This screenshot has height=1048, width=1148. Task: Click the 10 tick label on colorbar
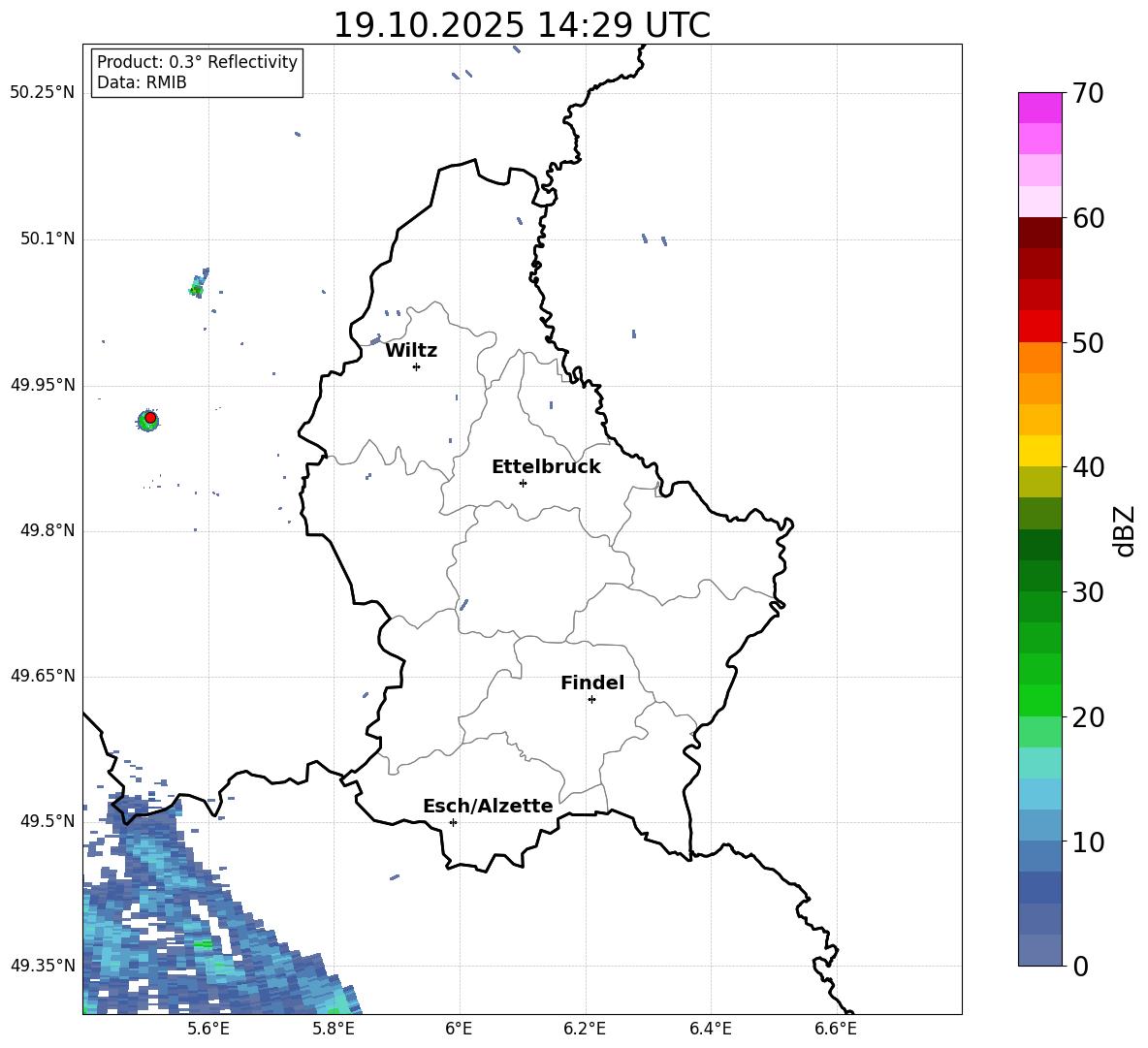[1087, 842]
